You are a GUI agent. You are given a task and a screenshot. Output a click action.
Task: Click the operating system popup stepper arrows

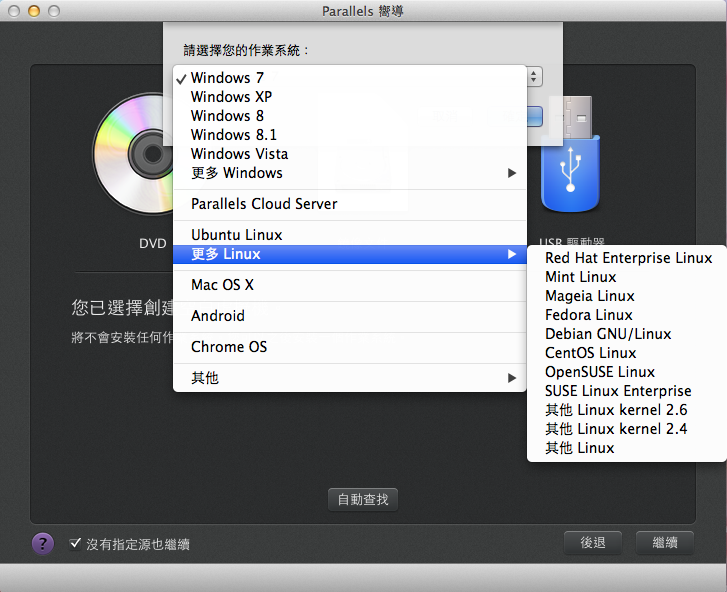534,76
